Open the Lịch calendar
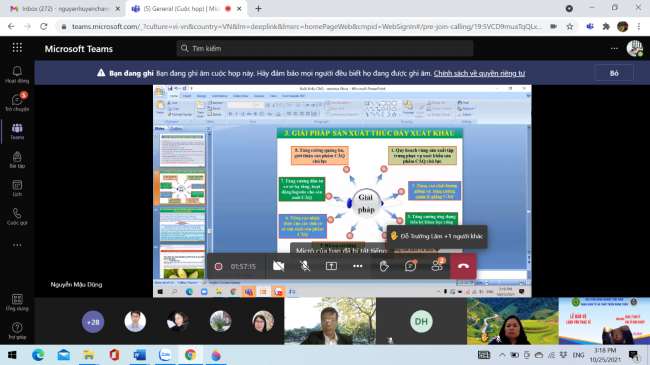 pyautogui.click(x=17, y=188)
